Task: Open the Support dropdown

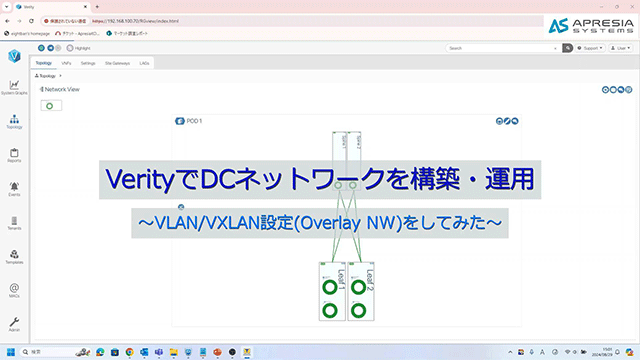Action: tap(590, 48)
